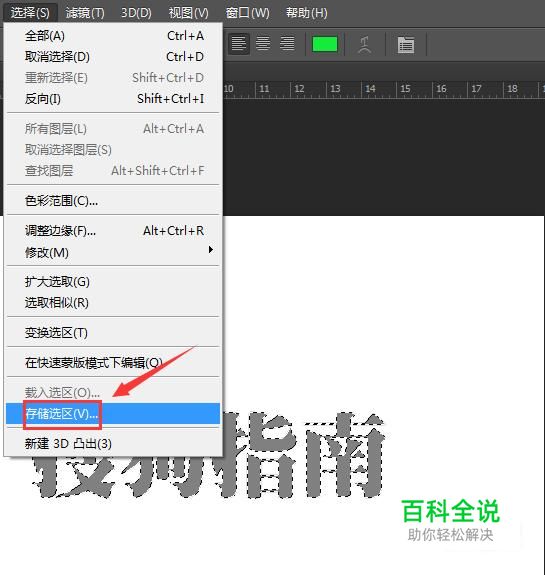The height and width of the screenshot is (575, 545).
Task: Click the selected 南 character on canvas
Action: pyautogui.click(x=345, y=455)
